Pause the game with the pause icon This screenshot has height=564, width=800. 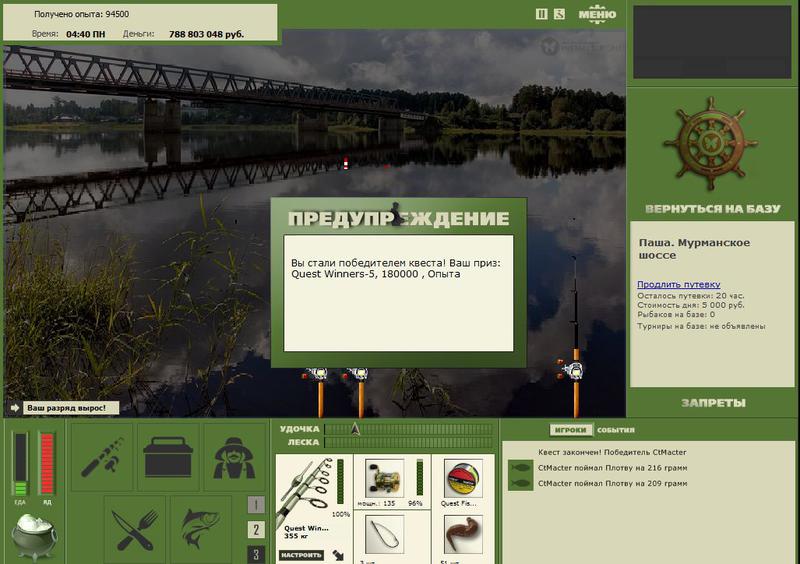tap(541, 14)
